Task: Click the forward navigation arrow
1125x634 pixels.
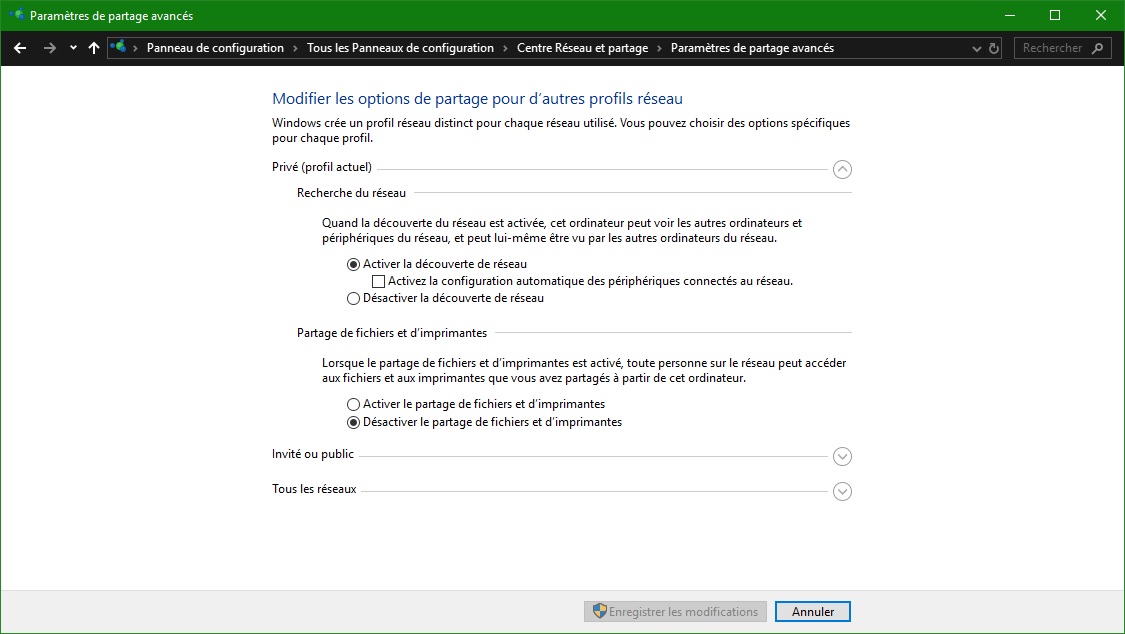Action: (x=50, y=48)
